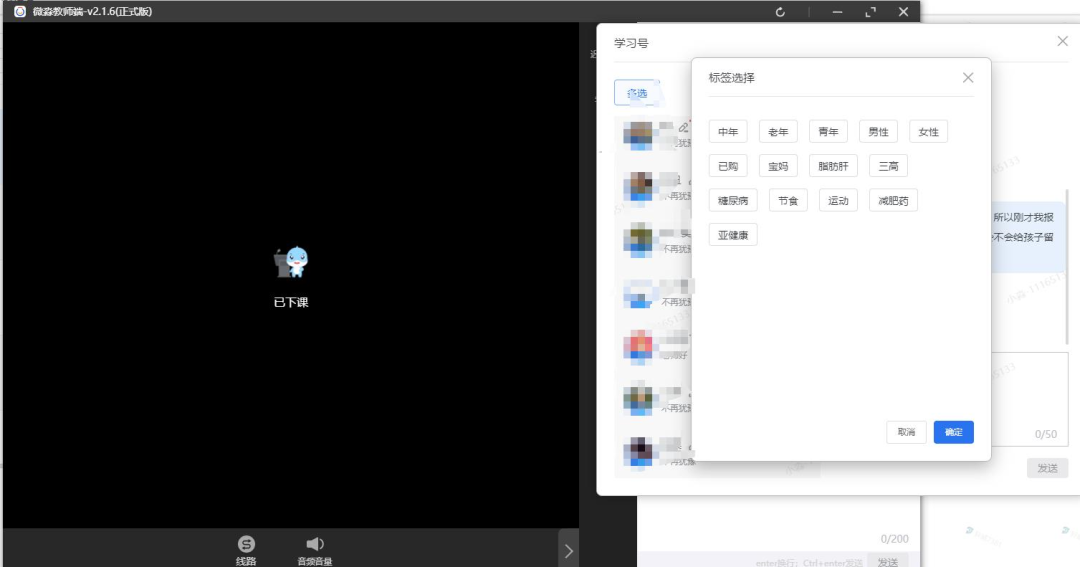This screenshot has height=567, width=1080.
Task: Click the first user's edit pencil icon
Action: coord(683,127)
